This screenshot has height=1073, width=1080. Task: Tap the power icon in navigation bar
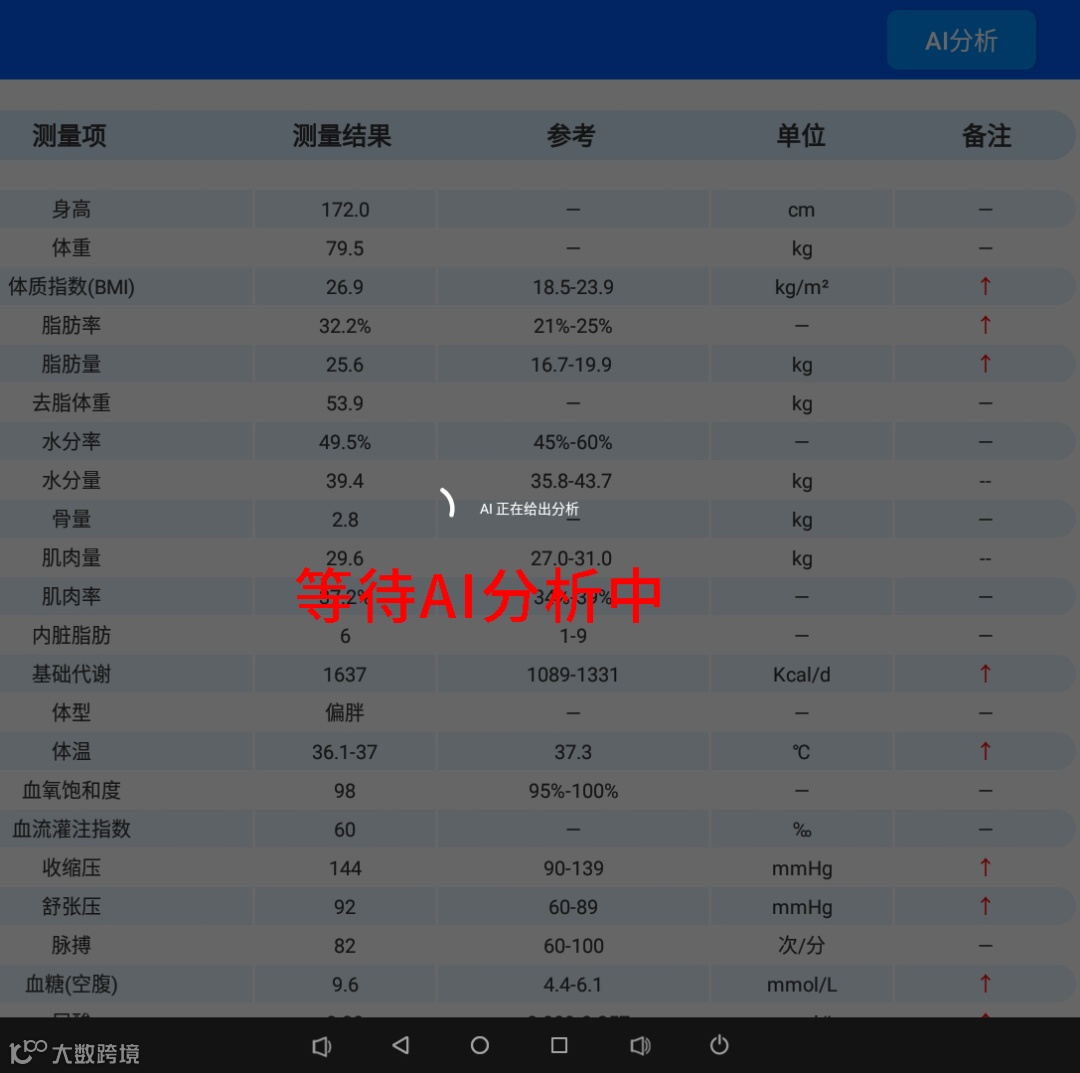(x=719, y=1045)
